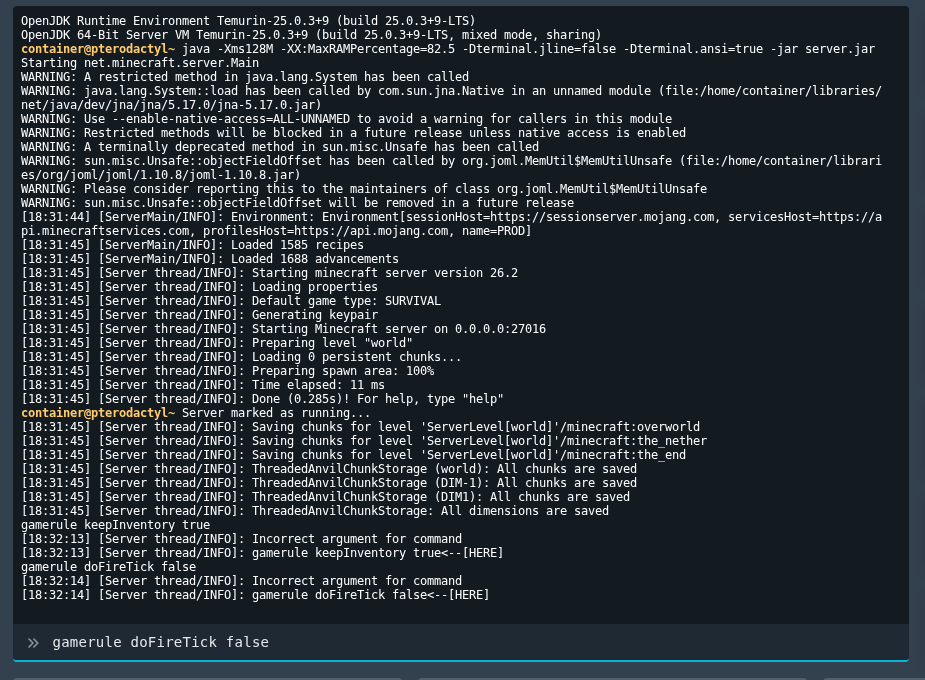Click 'ThreadedAnvilChunkStorage: All dimensions are saved' line

tap(315, 511)
